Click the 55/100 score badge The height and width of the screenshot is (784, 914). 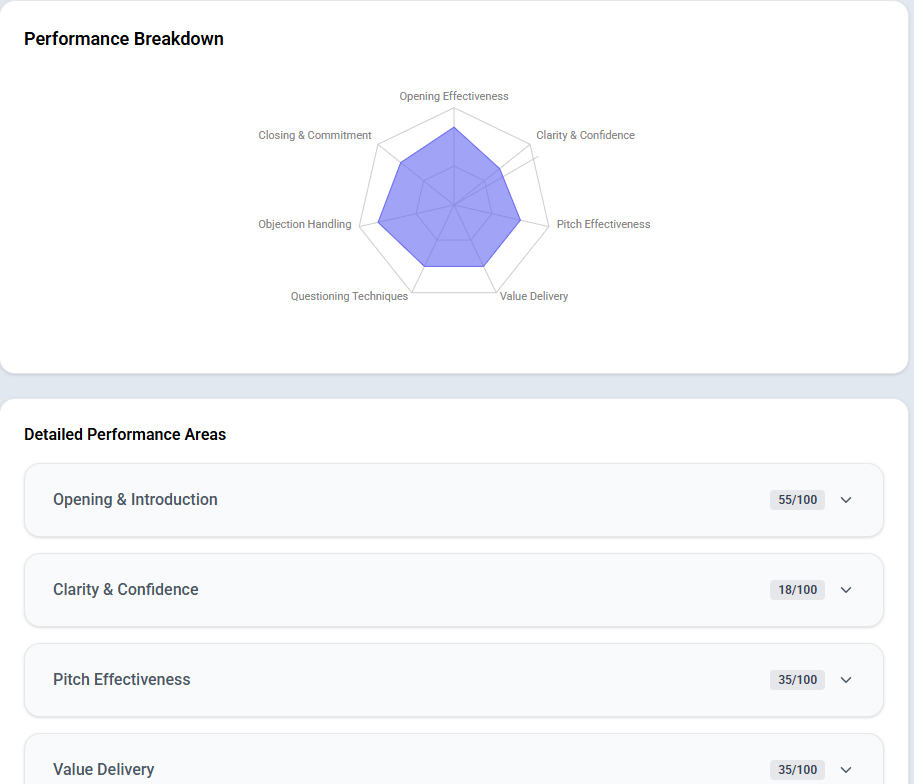pos(797,500)
